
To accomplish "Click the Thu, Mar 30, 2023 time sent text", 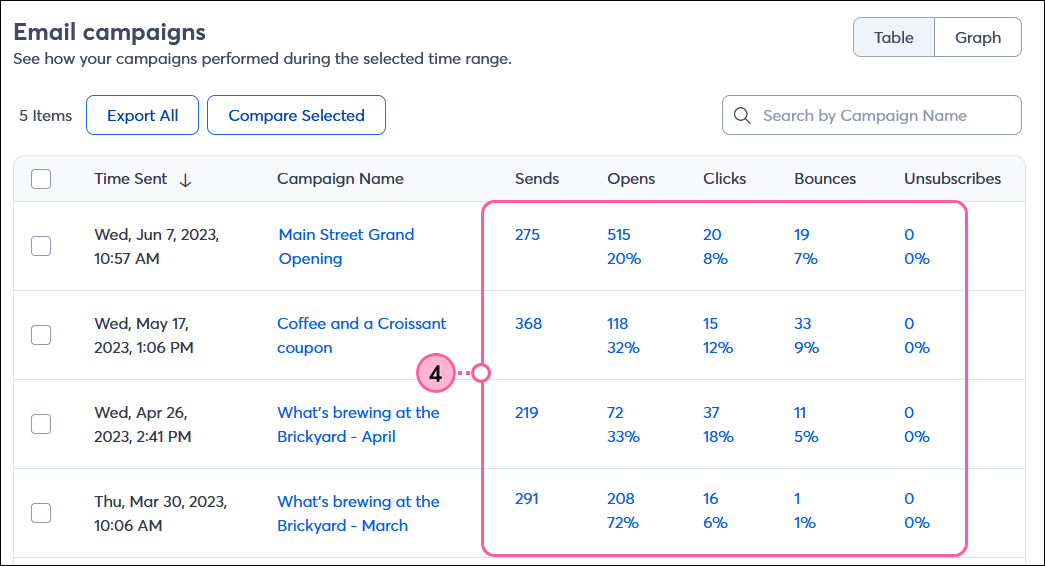I will point(161,513).
